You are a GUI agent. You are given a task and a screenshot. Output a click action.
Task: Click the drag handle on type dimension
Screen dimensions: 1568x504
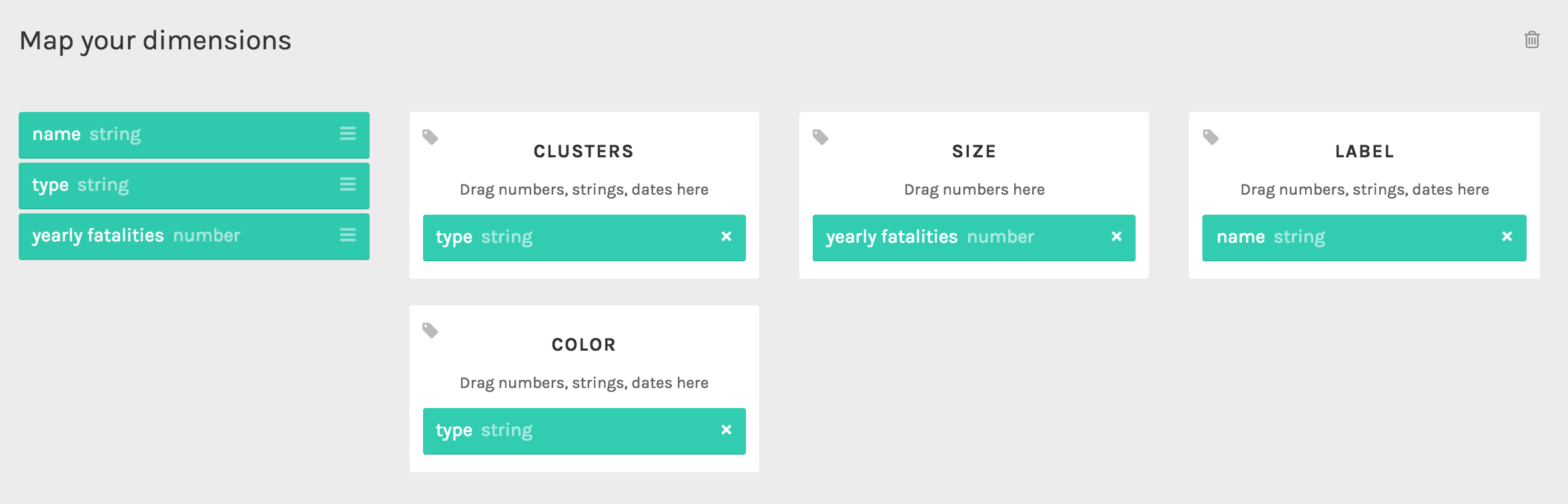pos(348,185)
